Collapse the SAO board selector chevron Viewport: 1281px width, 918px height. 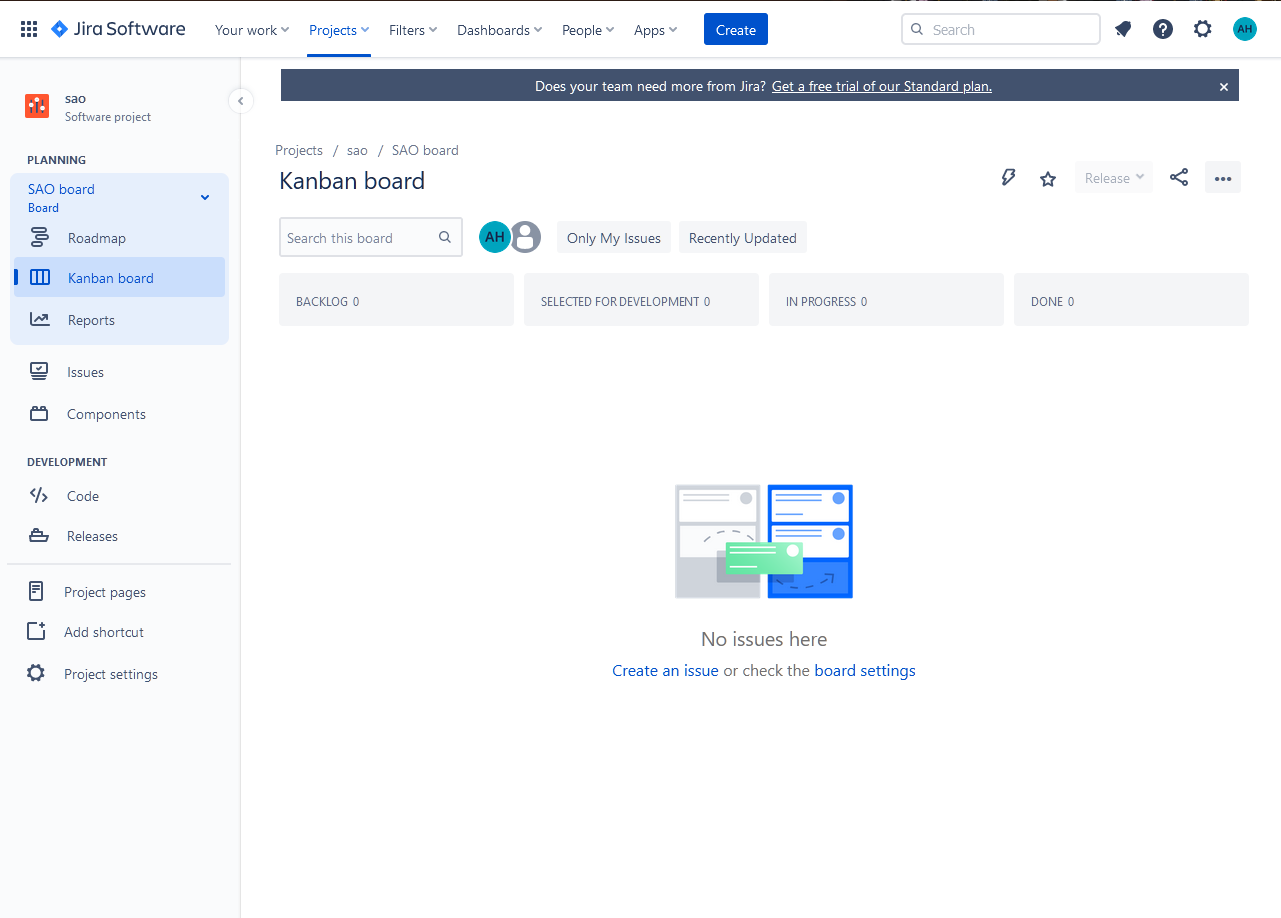tap(204, 197)
